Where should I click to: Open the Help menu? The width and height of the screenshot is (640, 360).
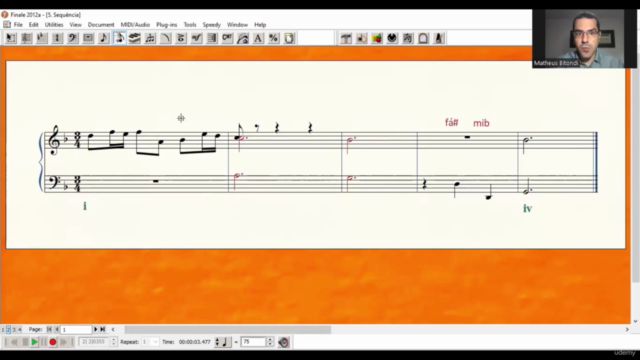coord(260,24)
